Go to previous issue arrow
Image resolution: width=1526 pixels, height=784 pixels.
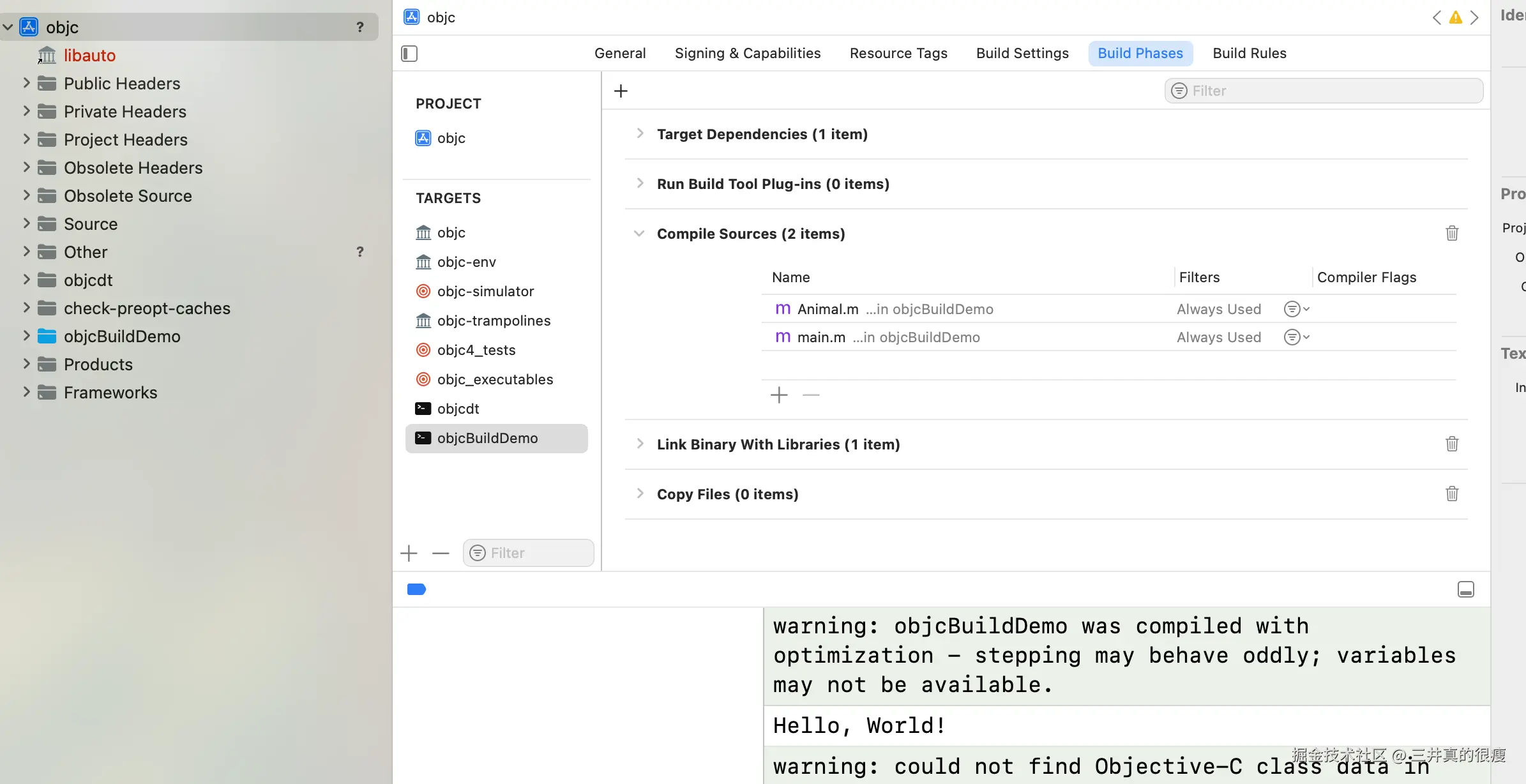pos(1437,17)
